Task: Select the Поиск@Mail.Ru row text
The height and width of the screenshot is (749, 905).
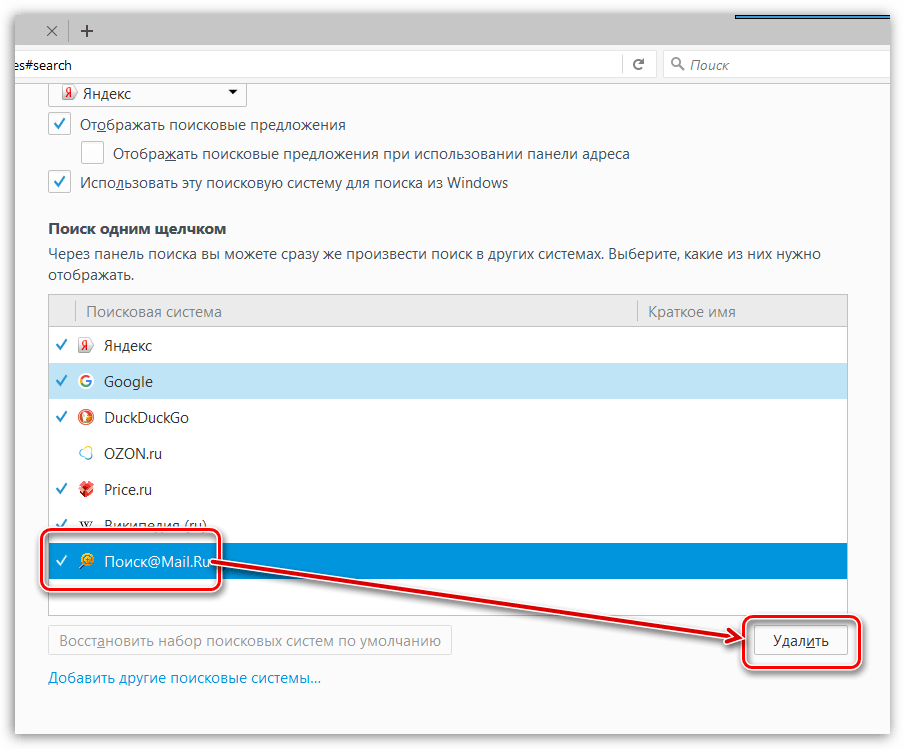Action: click(x=157, y=561)
